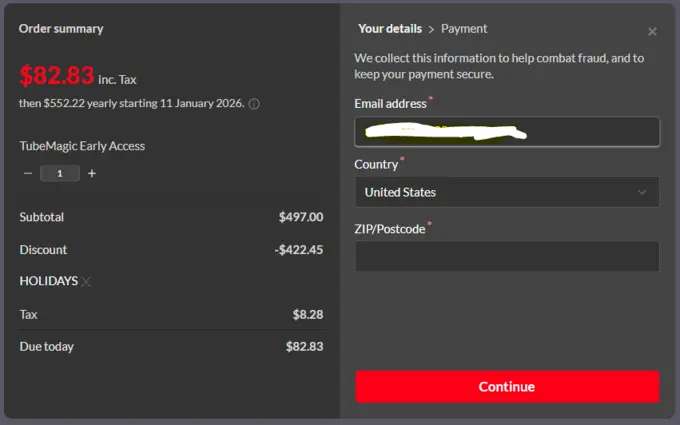Click the Order summary heading
The height and width of the screenshot is (425, 680).
point(59,28)
